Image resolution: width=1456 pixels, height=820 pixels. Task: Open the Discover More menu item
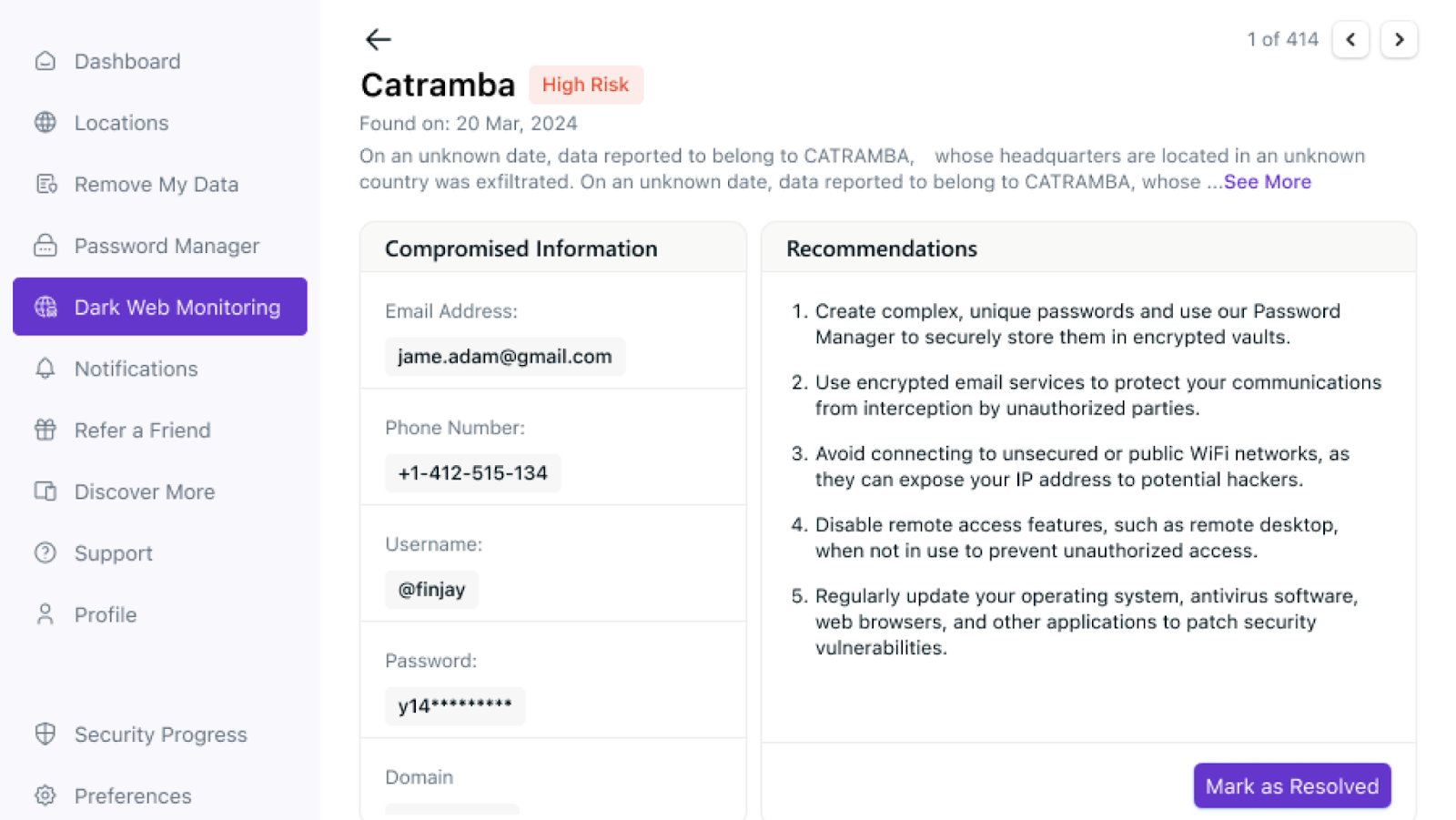144,491
